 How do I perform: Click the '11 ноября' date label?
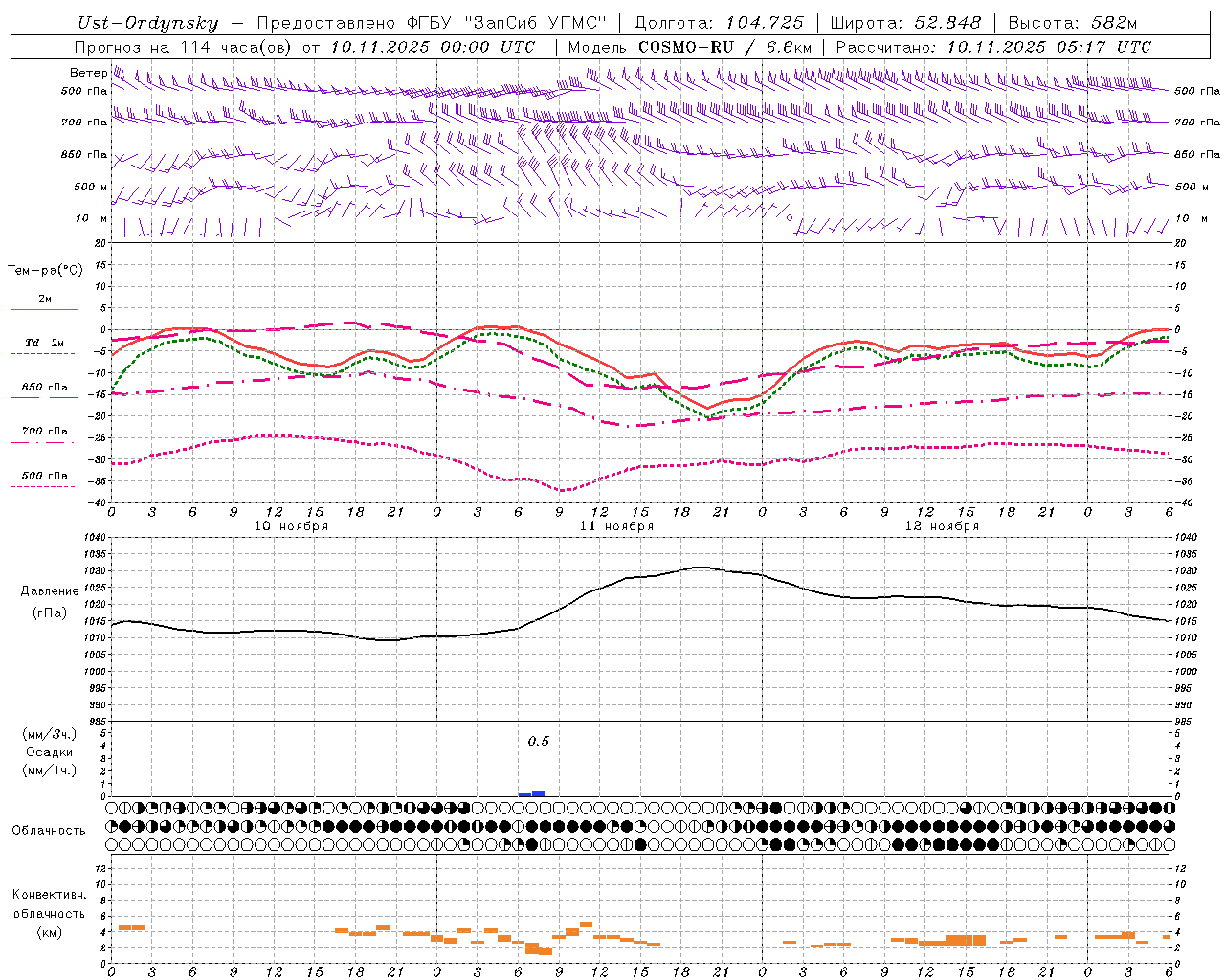tap(616, 526)
